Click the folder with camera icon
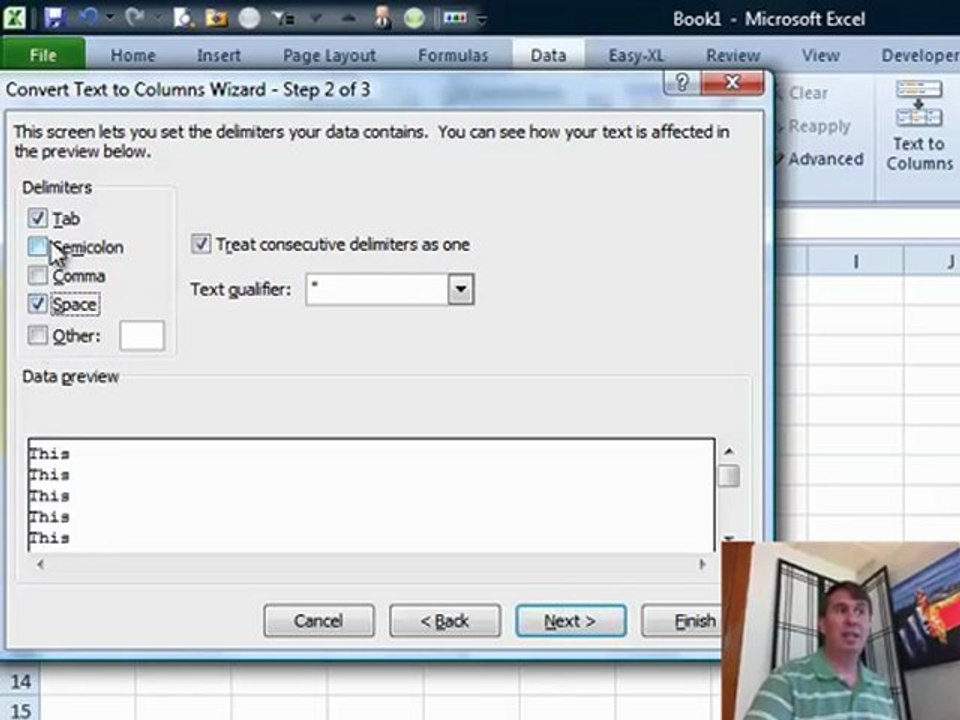The width and height of the screenshot is (960, 720). coord(216,18)
